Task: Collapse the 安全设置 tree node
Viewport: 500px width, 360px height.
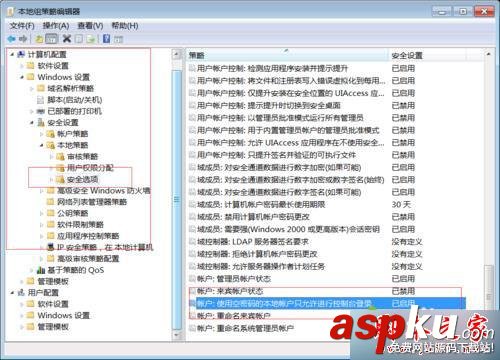Action: tap(32, 123)
